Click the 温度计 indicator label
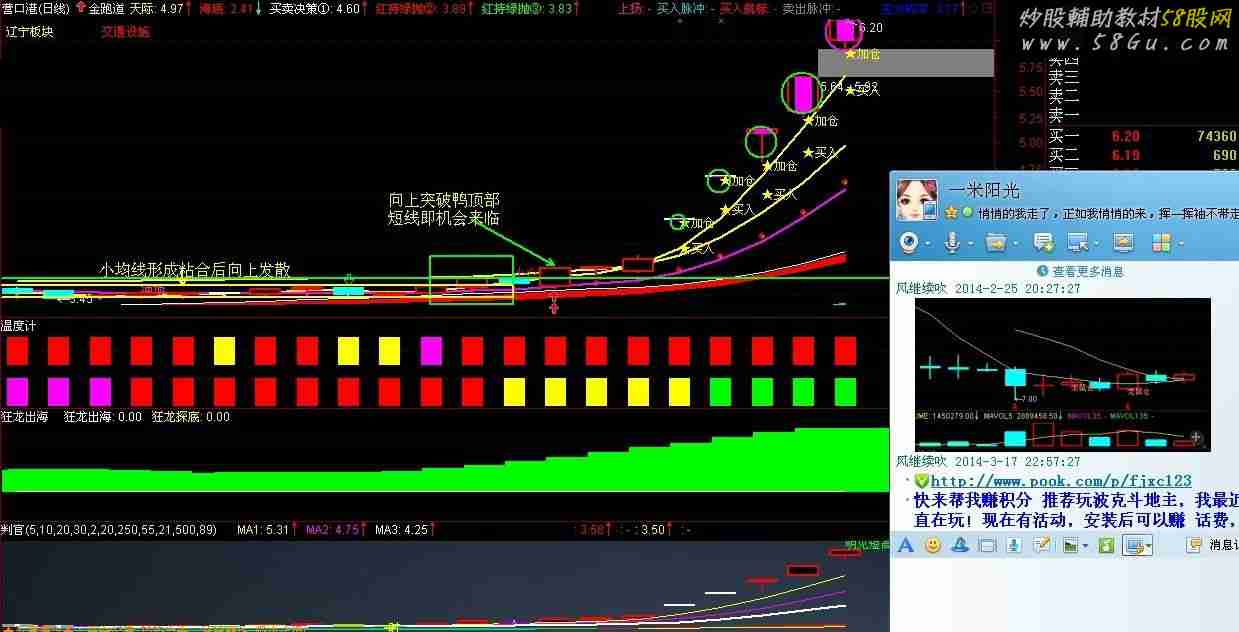This screenshot has height=632, width=1239. coord(19,326)
